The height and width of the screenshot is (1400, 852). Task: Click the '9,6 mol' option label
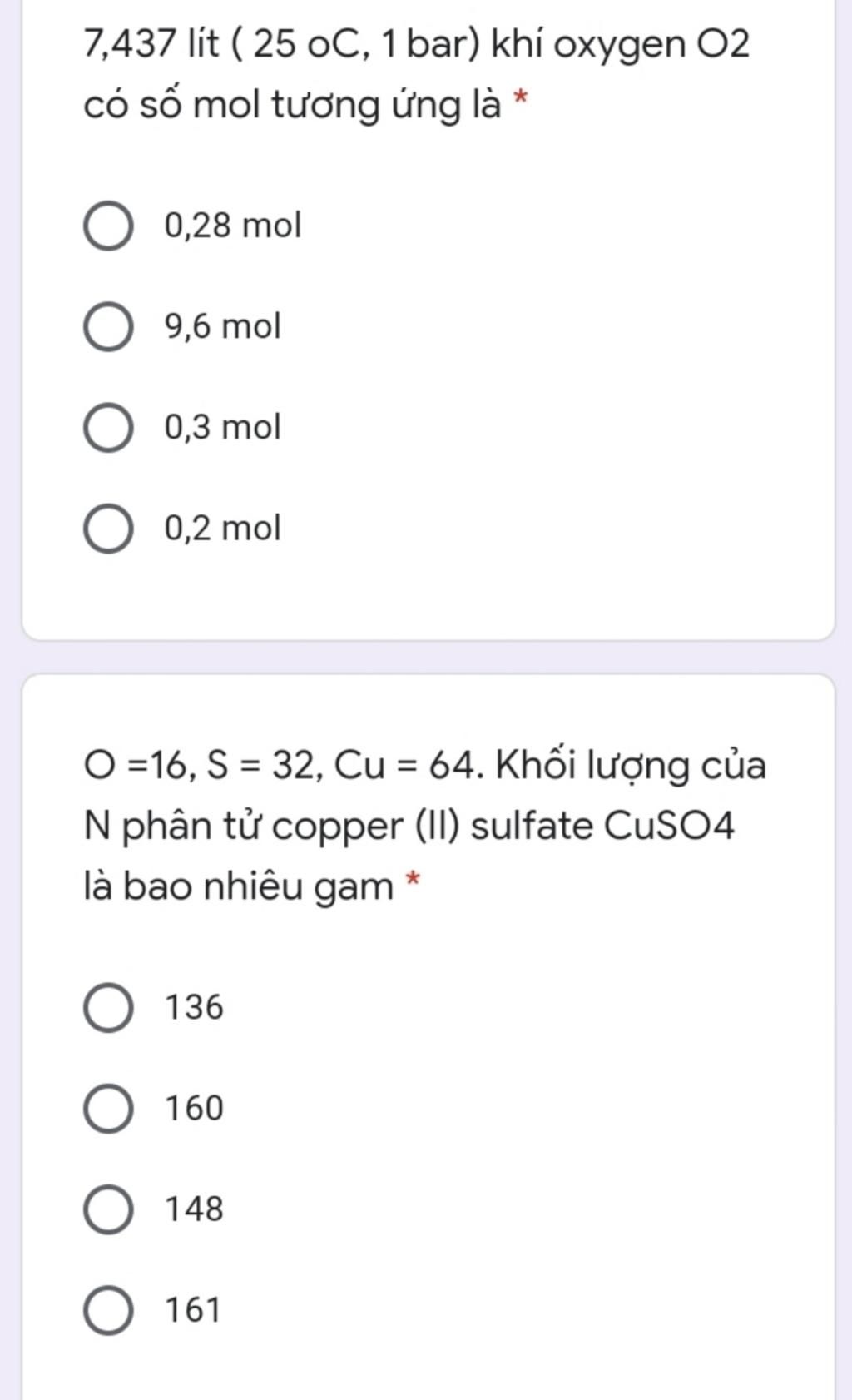(x=223, y=326)
